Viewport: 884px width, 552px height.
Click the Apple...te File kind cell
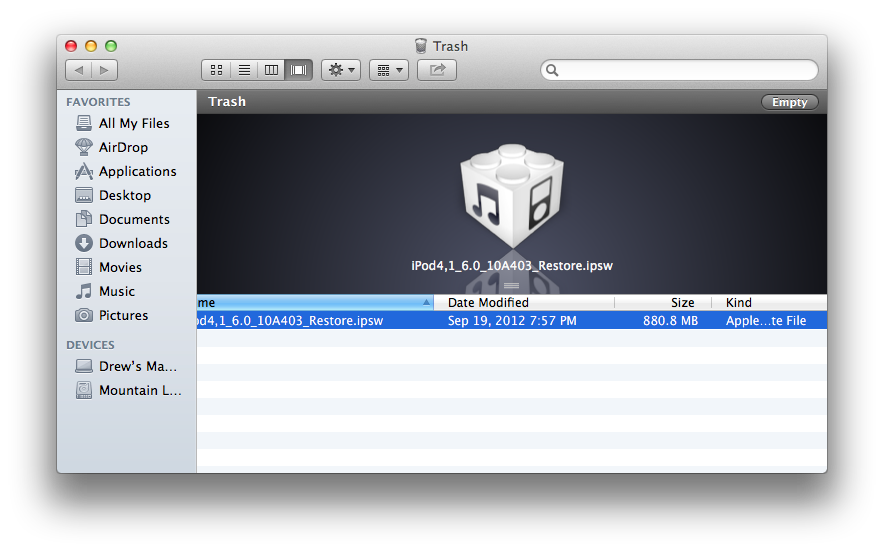[x=766, y=321]
